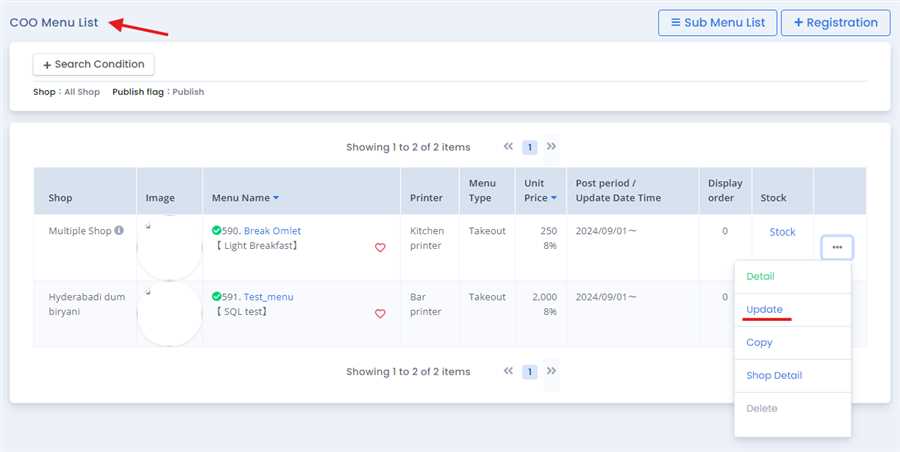The width and height of the screenshot is (900, 452).
Task: Click the Test_menu image thumbnail
Action: (168, 313)
